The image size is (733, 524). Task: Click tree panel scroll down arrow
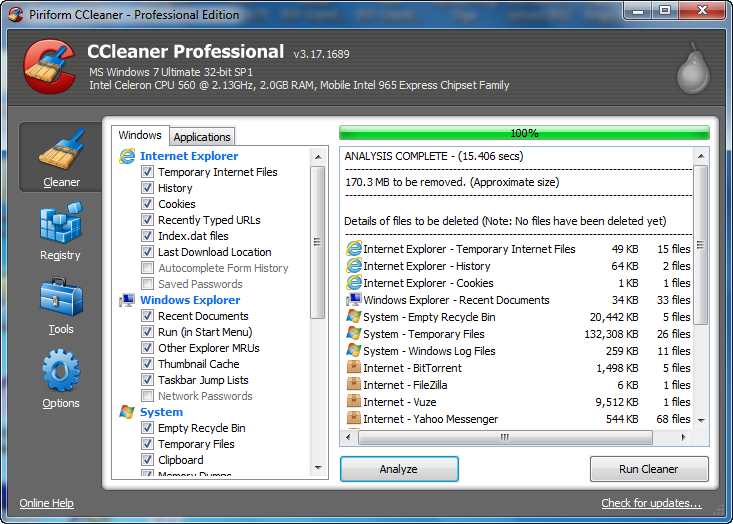[x=318, y=468]
